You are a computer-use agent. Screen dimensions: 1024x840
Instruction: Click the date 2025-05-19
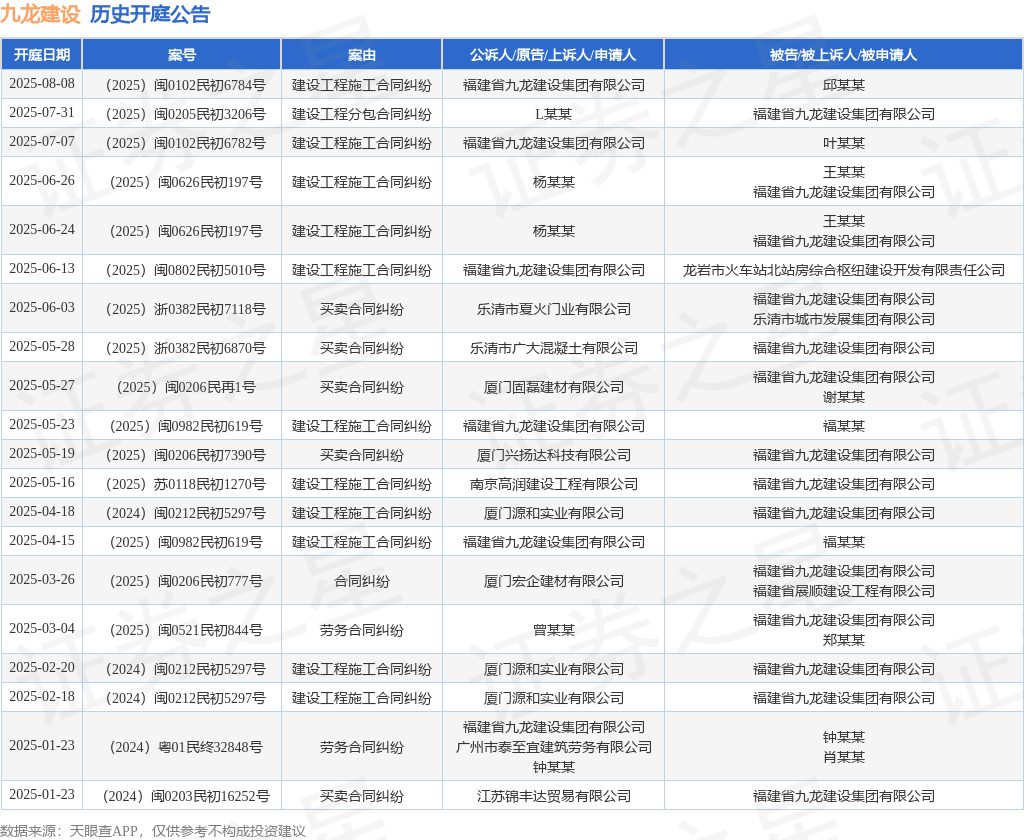pyautogui.click(x=42, y=453)
